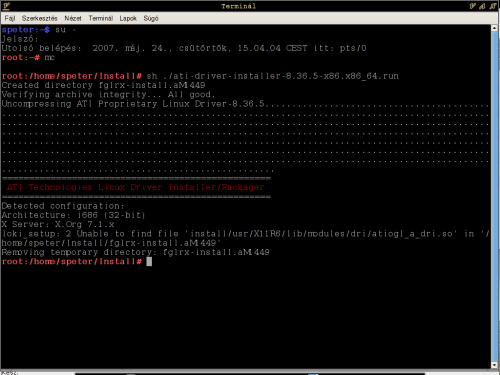The image size is (500, 375).
Task: Click the 'speter:~$ su -' command line
Action: 39,30
